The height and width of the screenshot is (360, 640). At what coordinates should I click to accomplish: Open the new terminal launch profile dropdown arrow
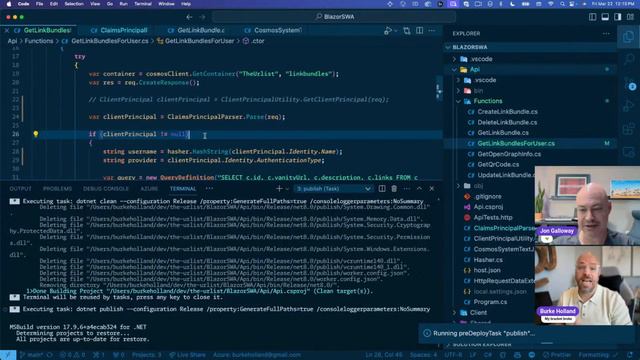[x=287, y=189]
